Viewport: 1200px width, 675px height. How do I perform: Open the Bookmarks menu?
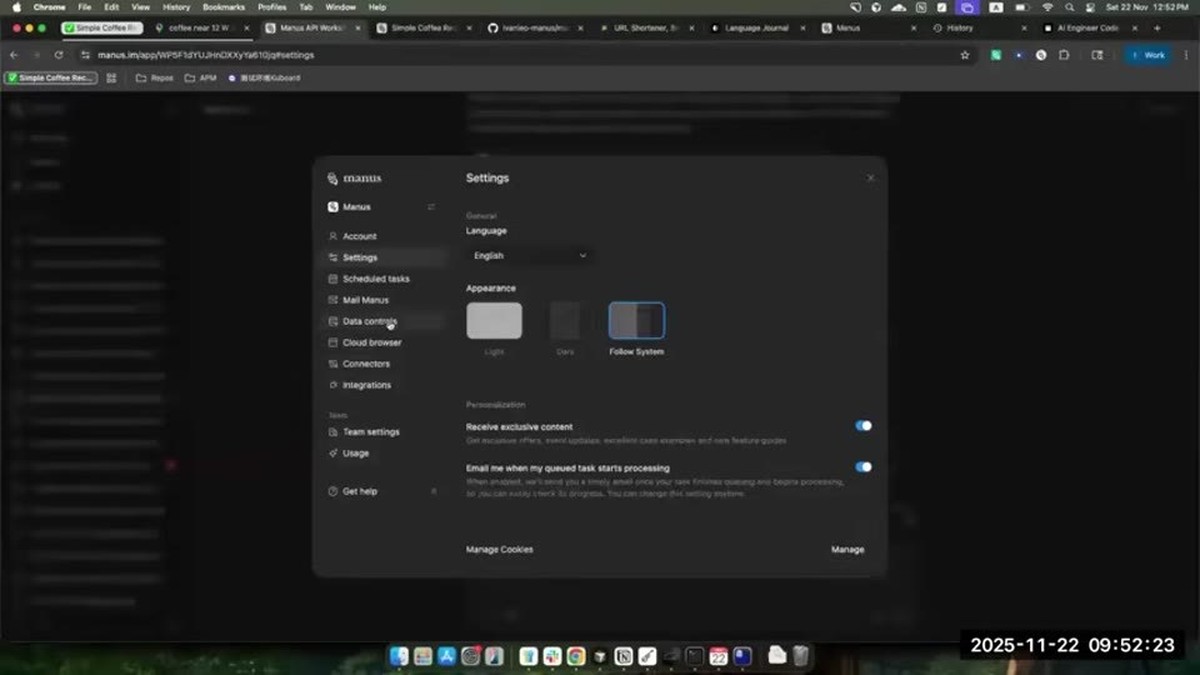[223, 7]
